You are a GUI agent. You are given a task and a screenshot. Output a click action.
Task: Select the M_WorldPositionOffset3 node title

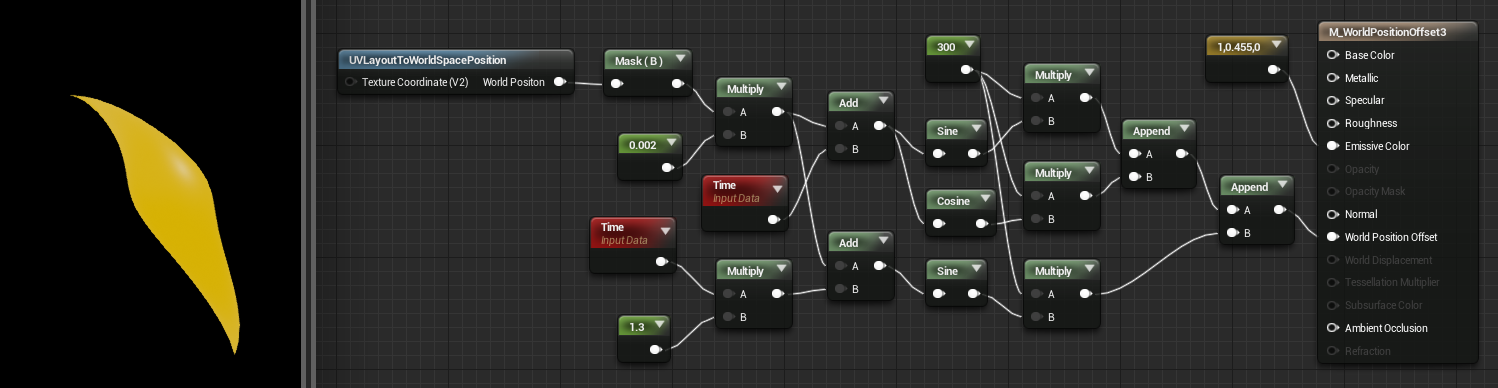point(1397,31)
